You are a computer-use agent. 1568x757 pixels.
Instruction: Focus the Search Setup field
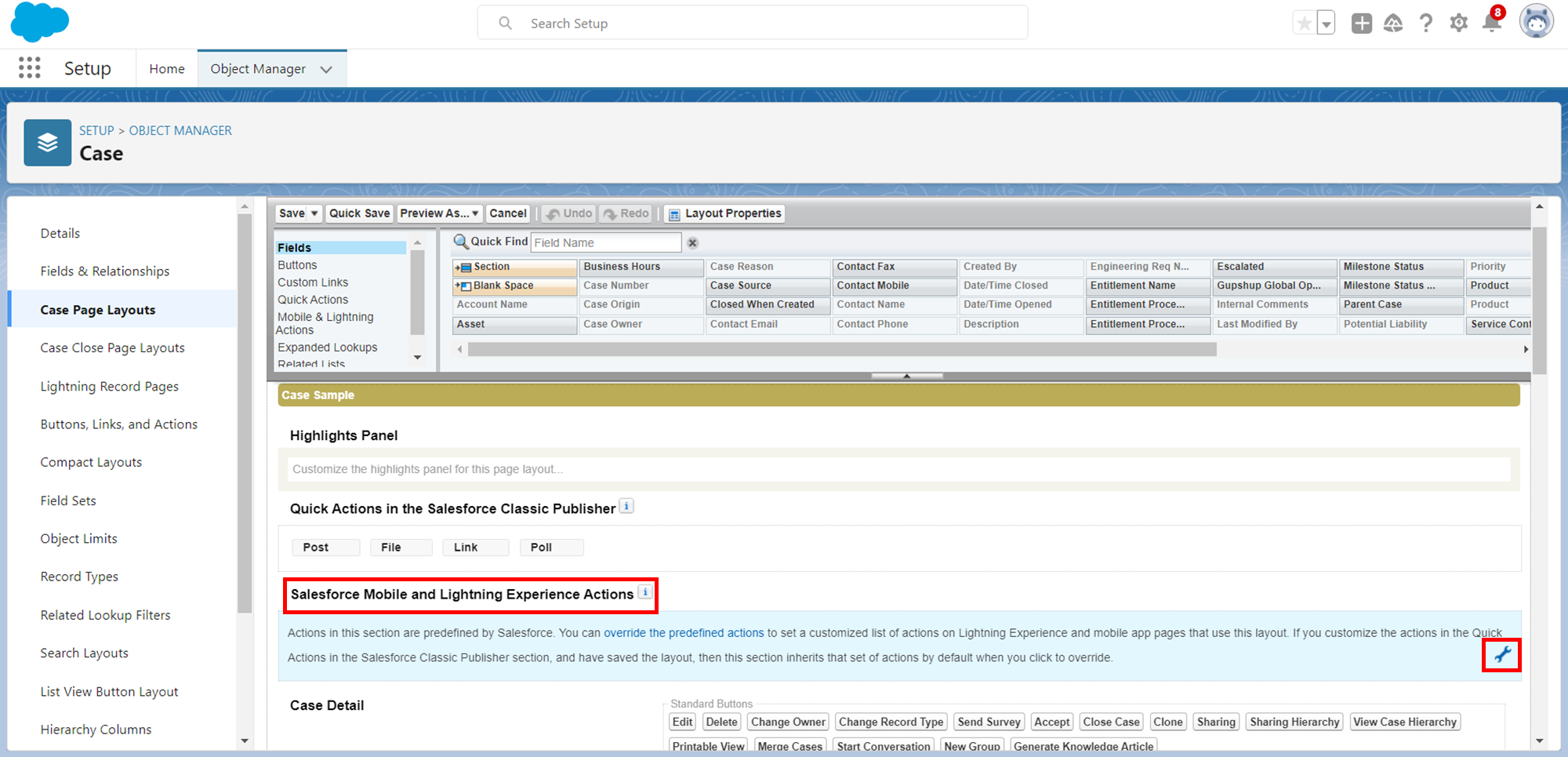click(753, 24)
